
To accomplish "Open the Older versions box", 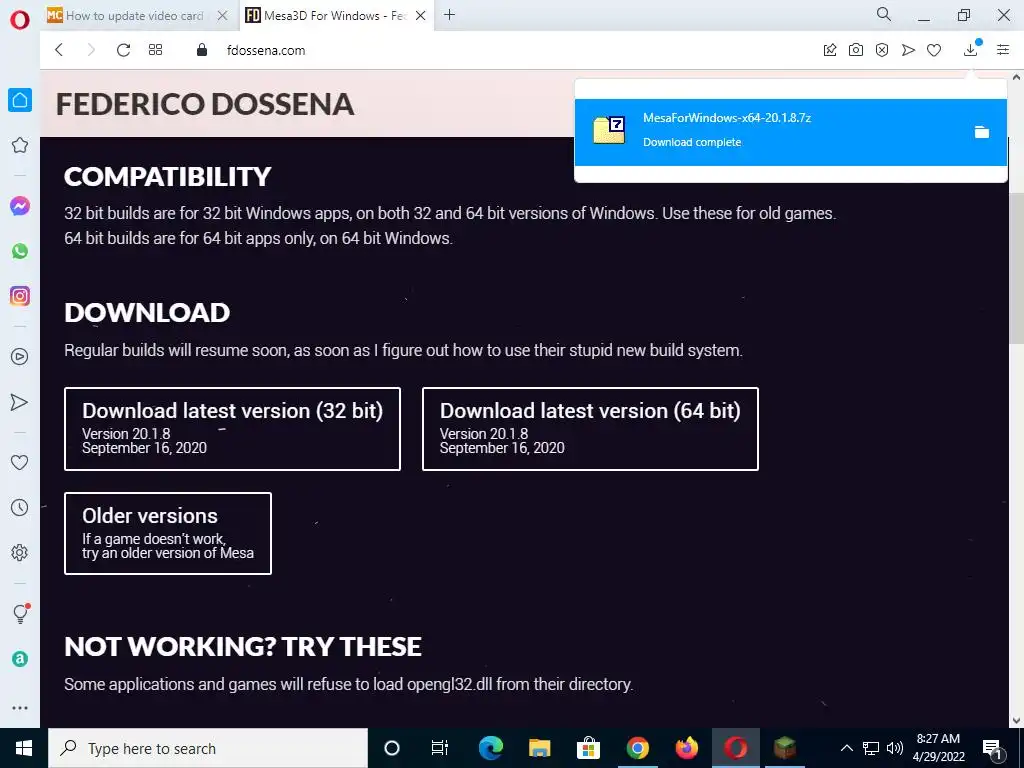I will 168,534.
